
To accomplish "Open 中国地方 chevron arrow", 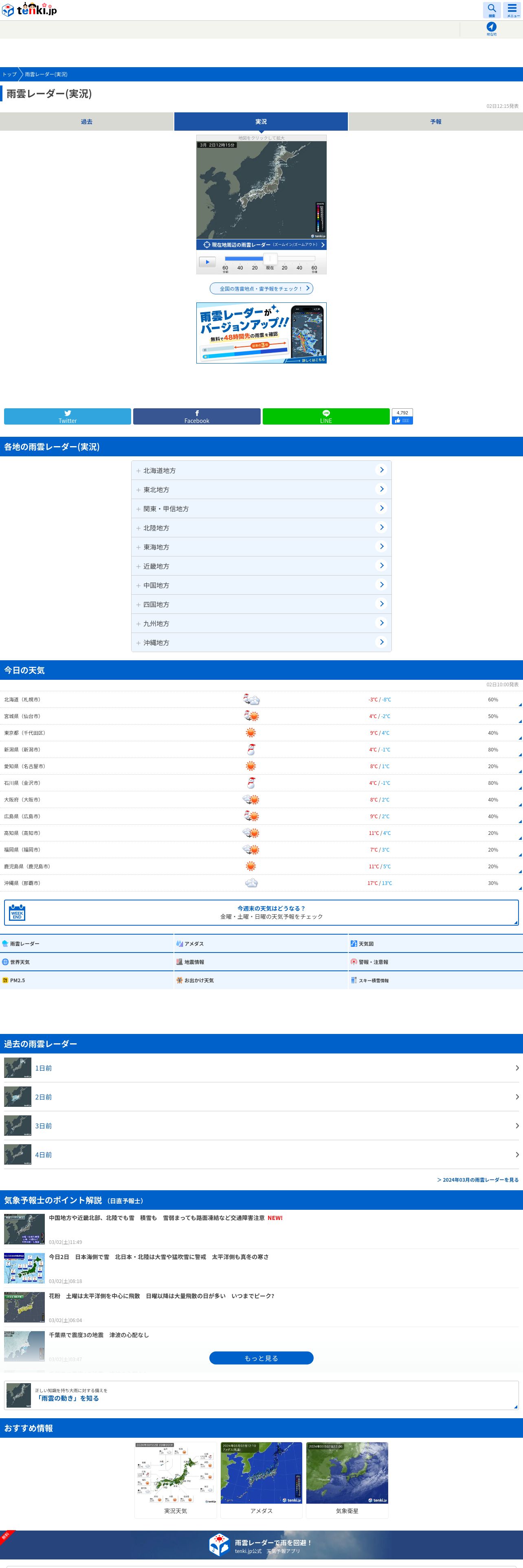I will point(382,585).
